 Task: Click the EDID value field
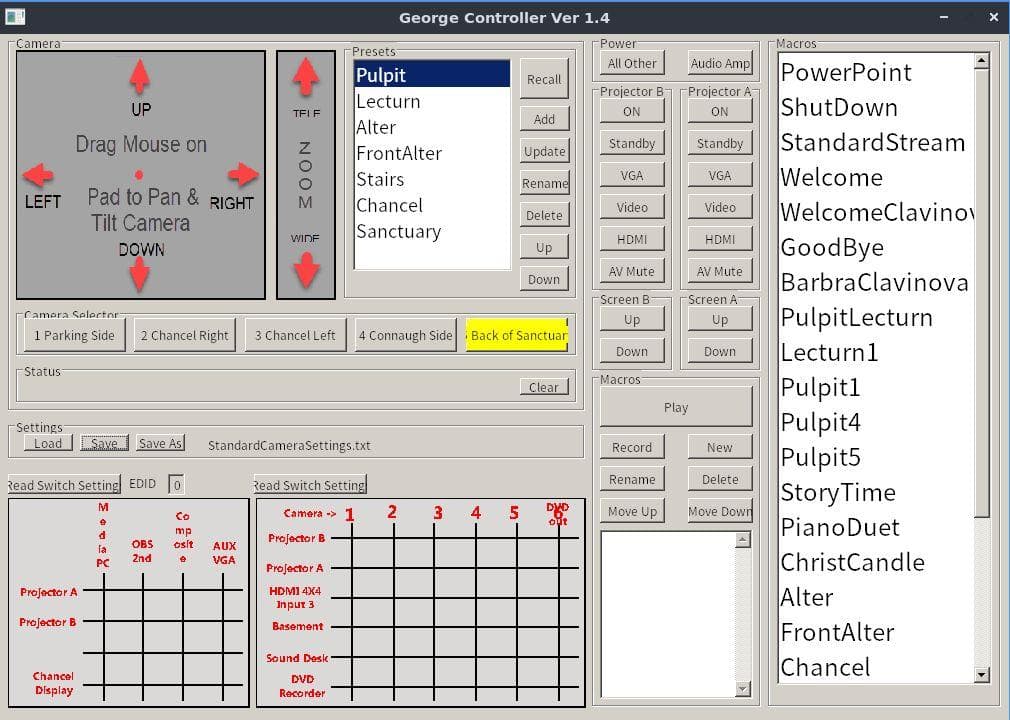[176, 484]
